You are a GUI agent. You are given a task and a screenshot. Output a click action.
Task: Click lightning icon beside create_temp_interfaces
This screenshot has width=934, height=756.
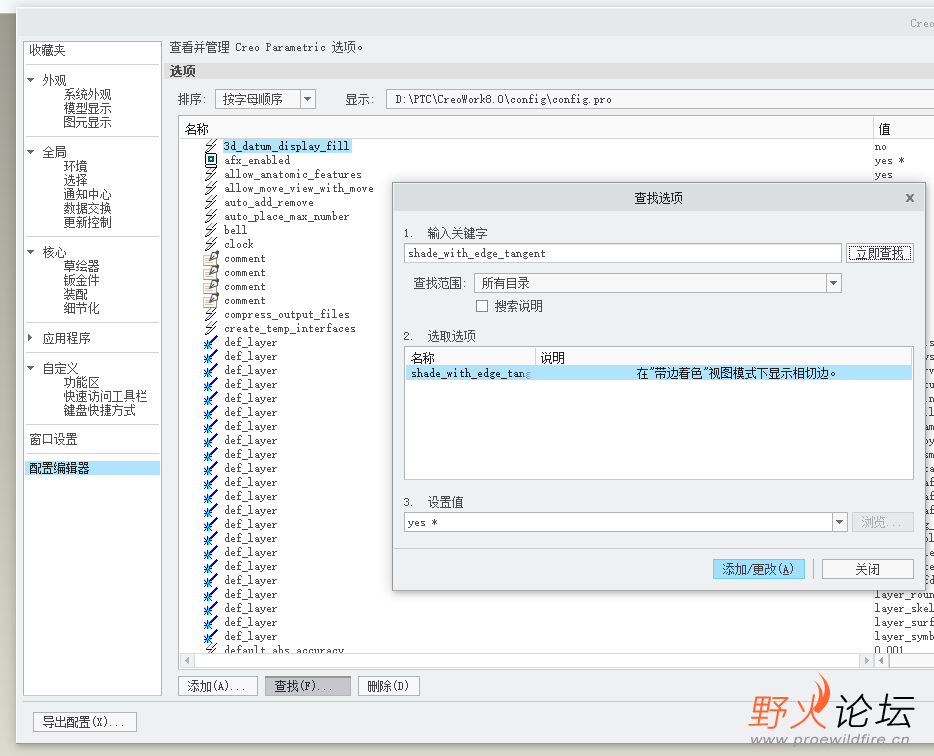211,328
